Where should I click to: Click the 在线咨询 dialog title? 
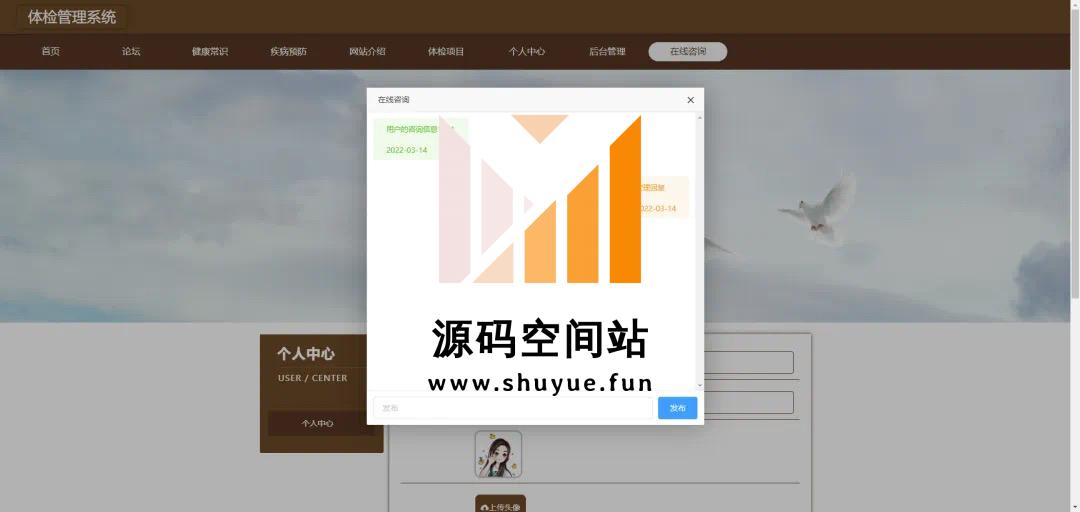393,100
